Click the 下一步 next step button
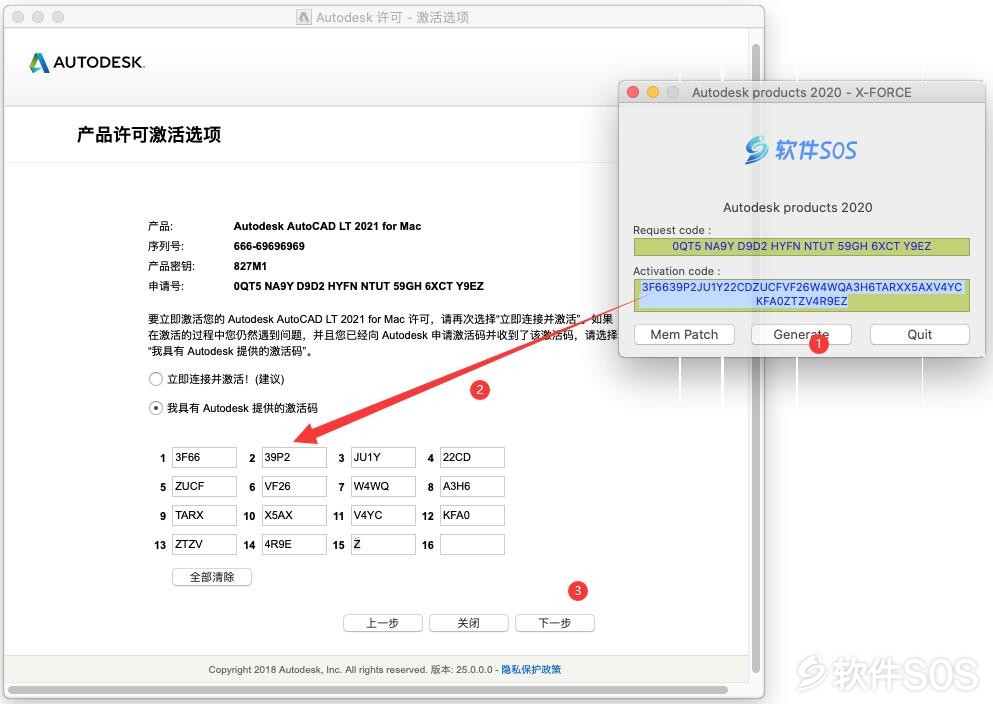 (x=555, y=623)
